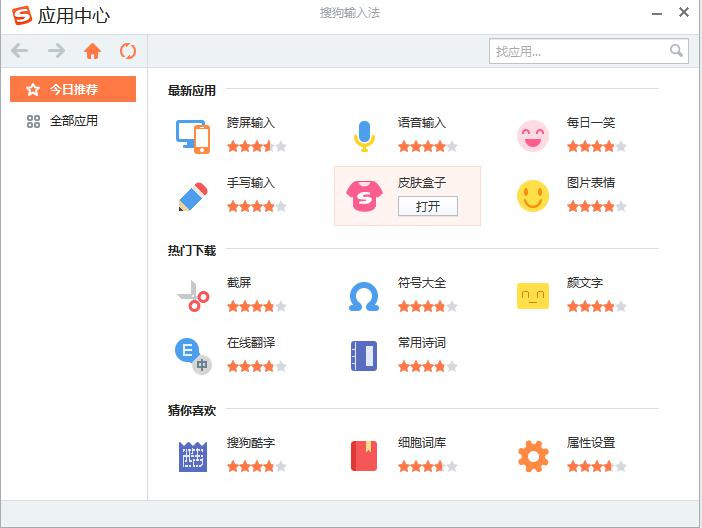The image size is (702, 528).
Task: Click the 常用诗词 app name
Action: 422,343
